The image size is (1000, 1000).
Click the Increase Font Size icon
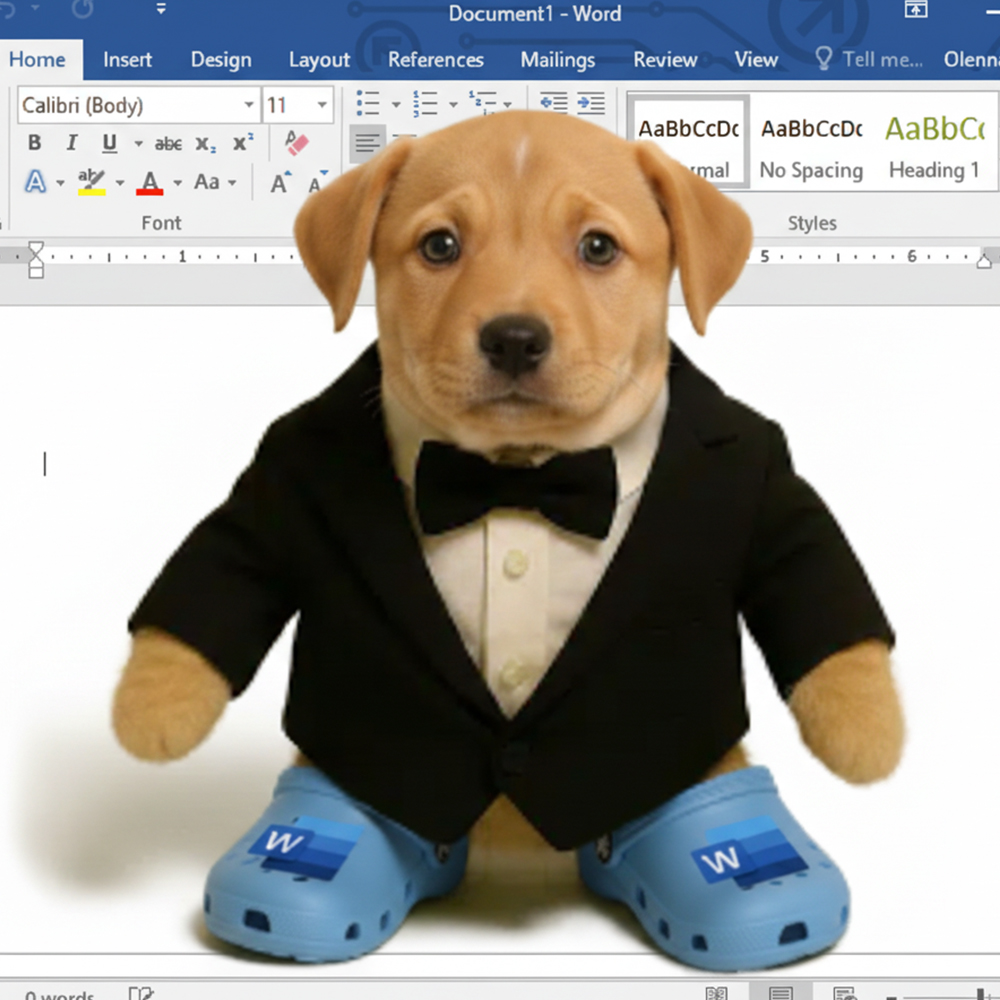(280, 180)
